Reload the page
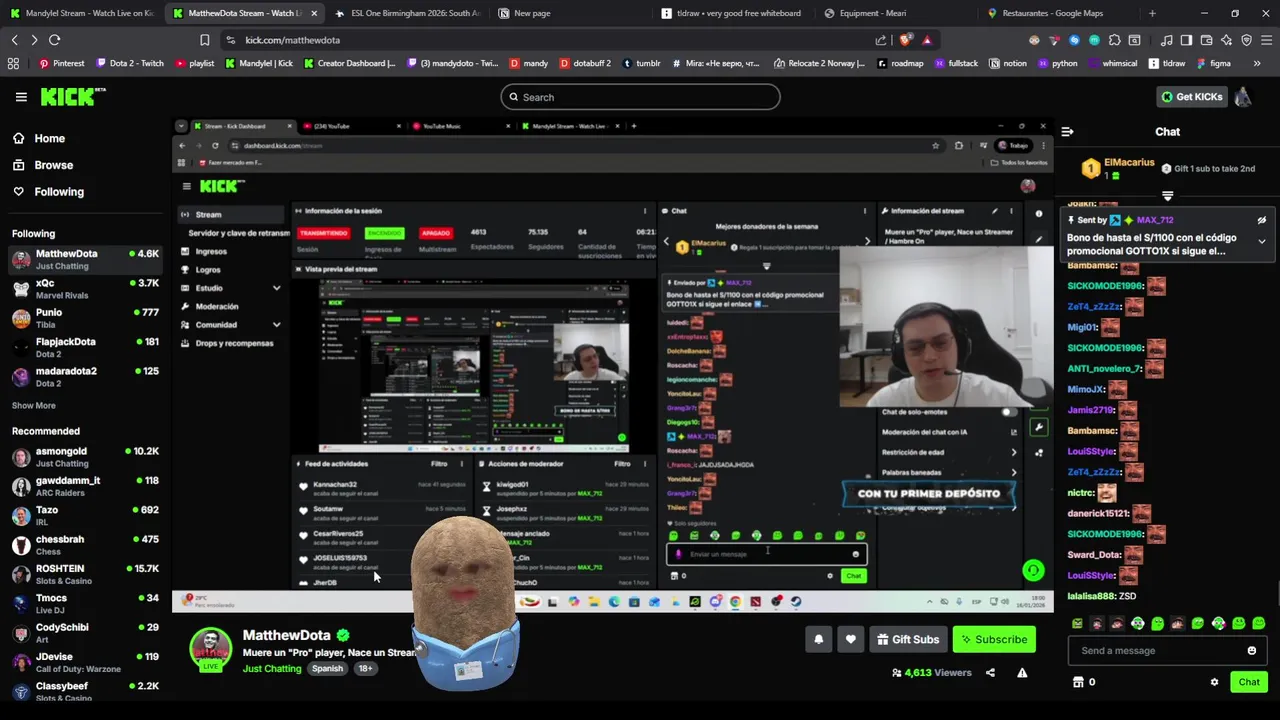 (x=54, y=40)
